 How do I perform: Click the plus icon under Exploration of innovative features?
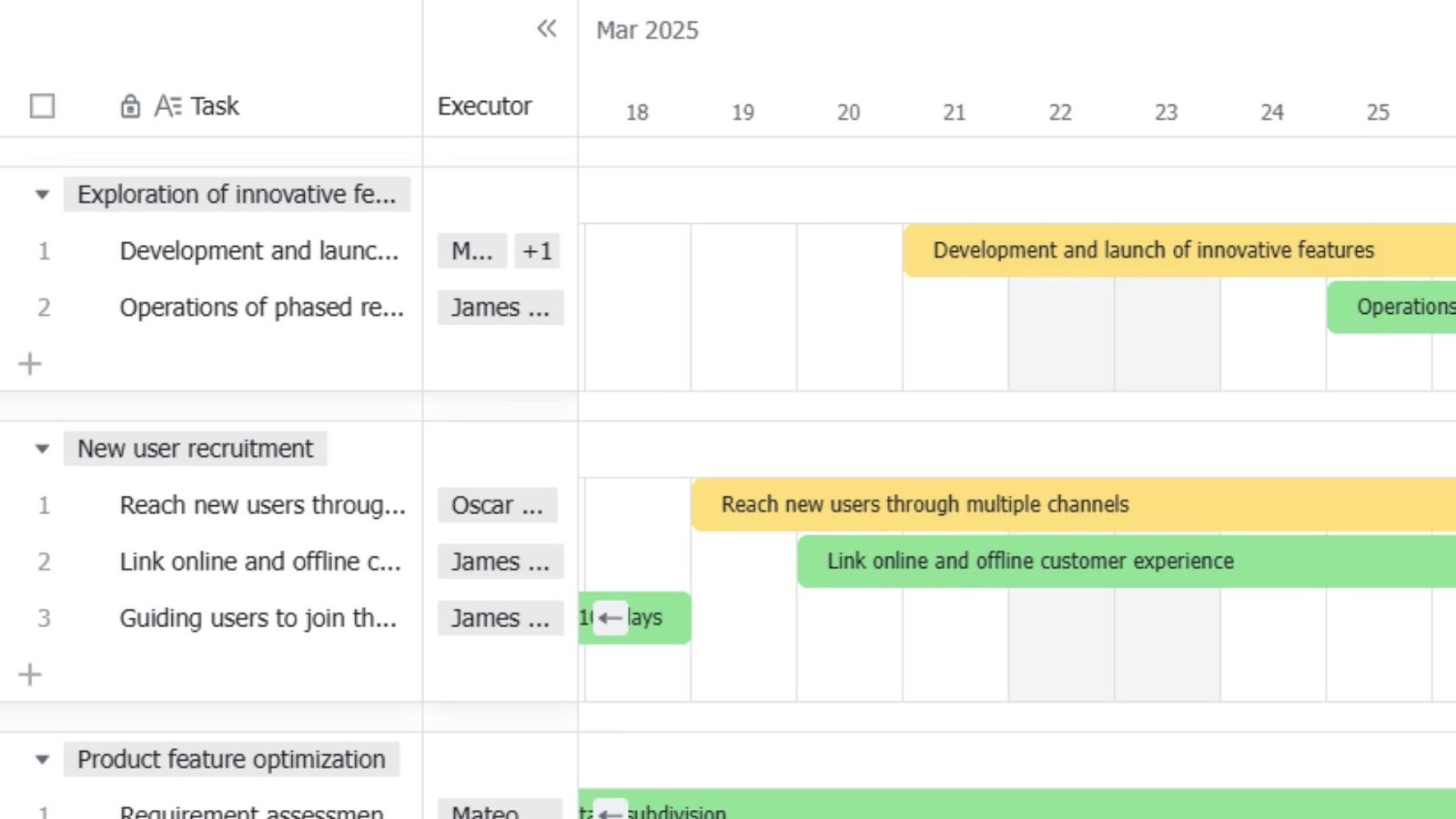(30, 363)
